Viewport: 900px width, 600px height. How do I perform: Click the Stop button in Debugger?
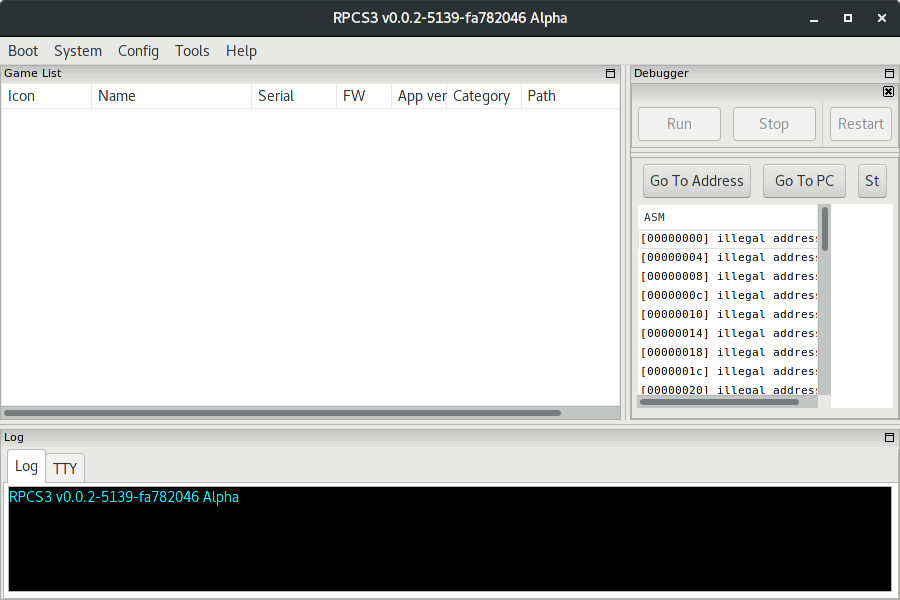click(774, 124)
